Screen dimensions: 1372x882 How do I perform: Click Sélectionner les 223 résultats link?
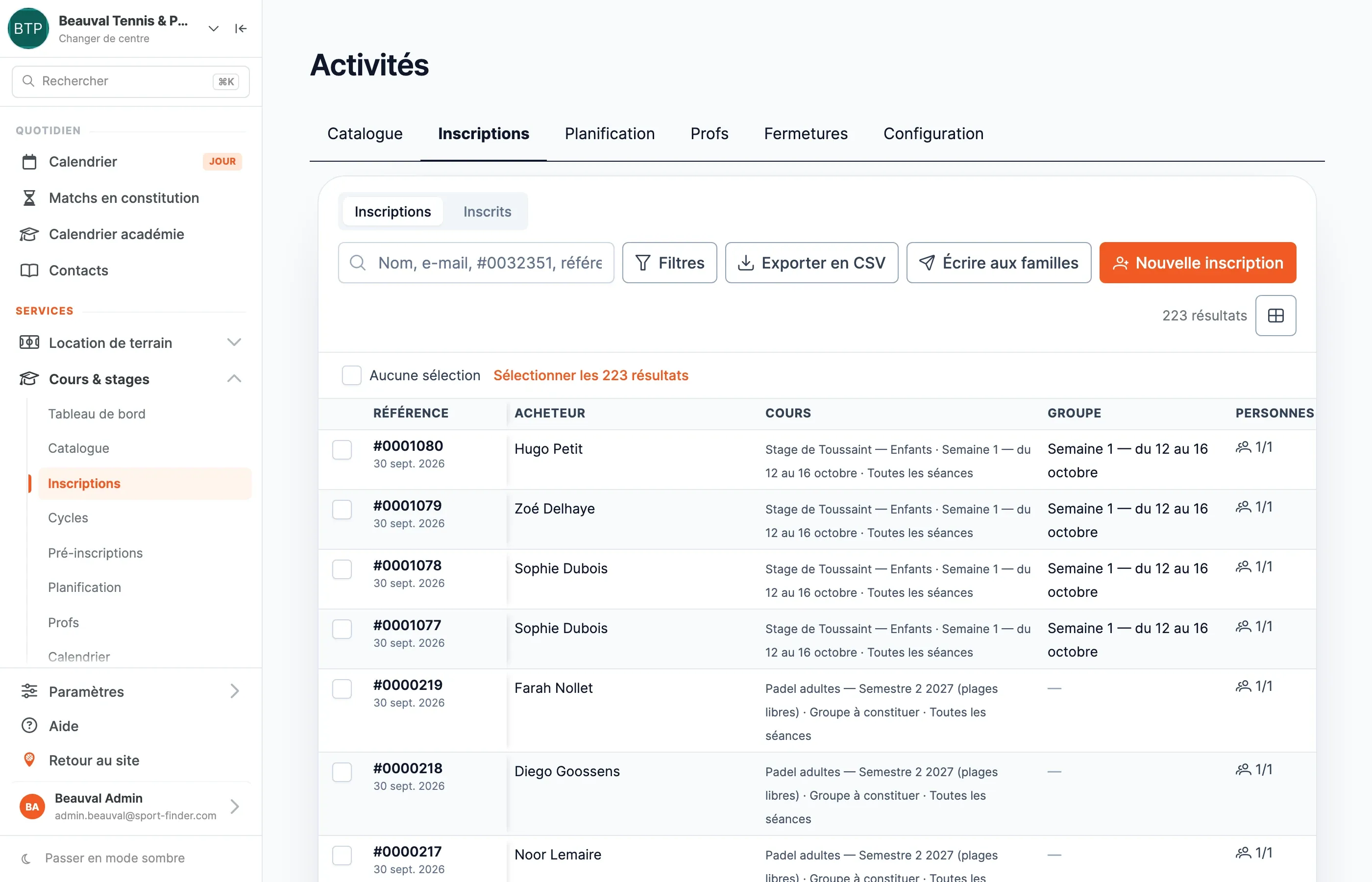coord(590,375)
